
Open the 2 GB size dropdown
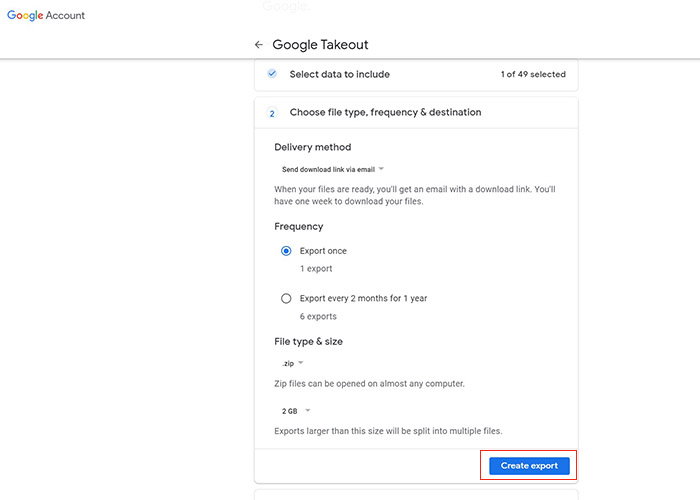[296, 411]
